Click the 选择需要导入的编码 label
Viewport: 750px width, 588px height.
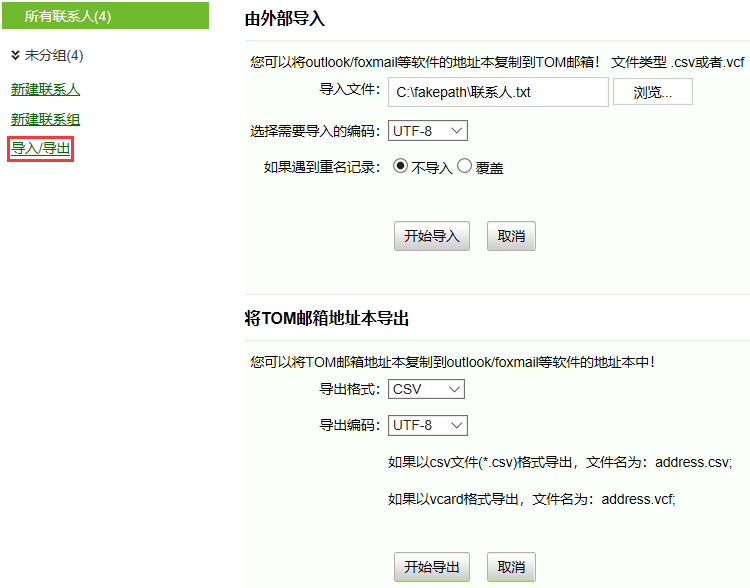(x=315, y=131)
